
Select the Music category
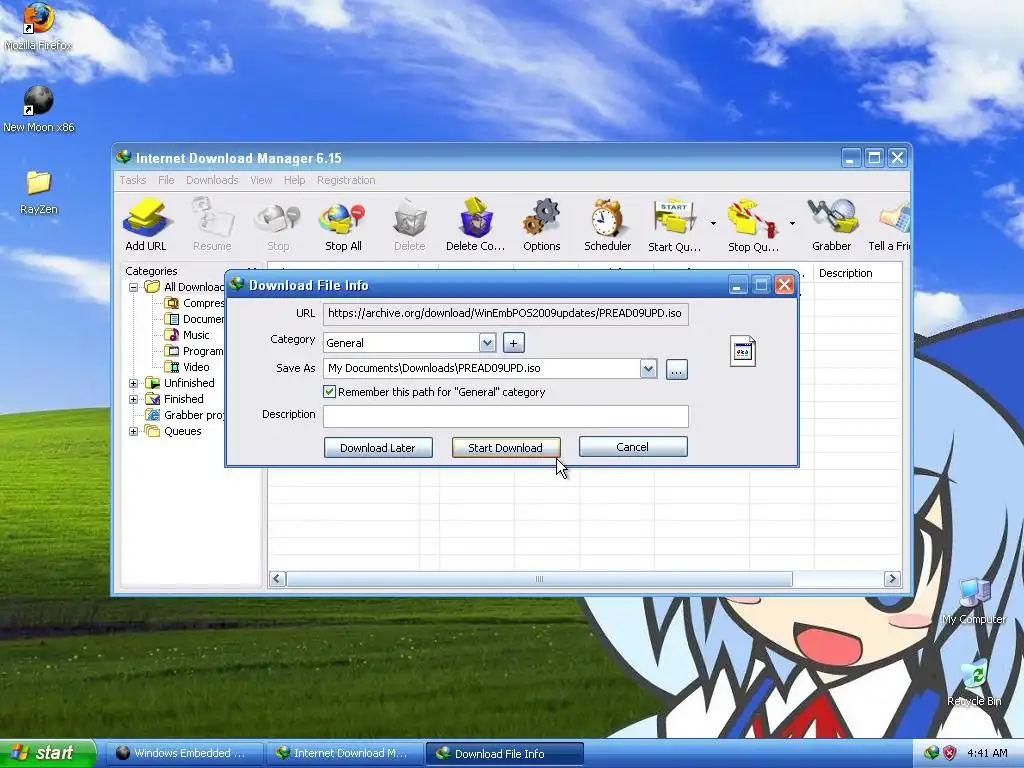187,335
